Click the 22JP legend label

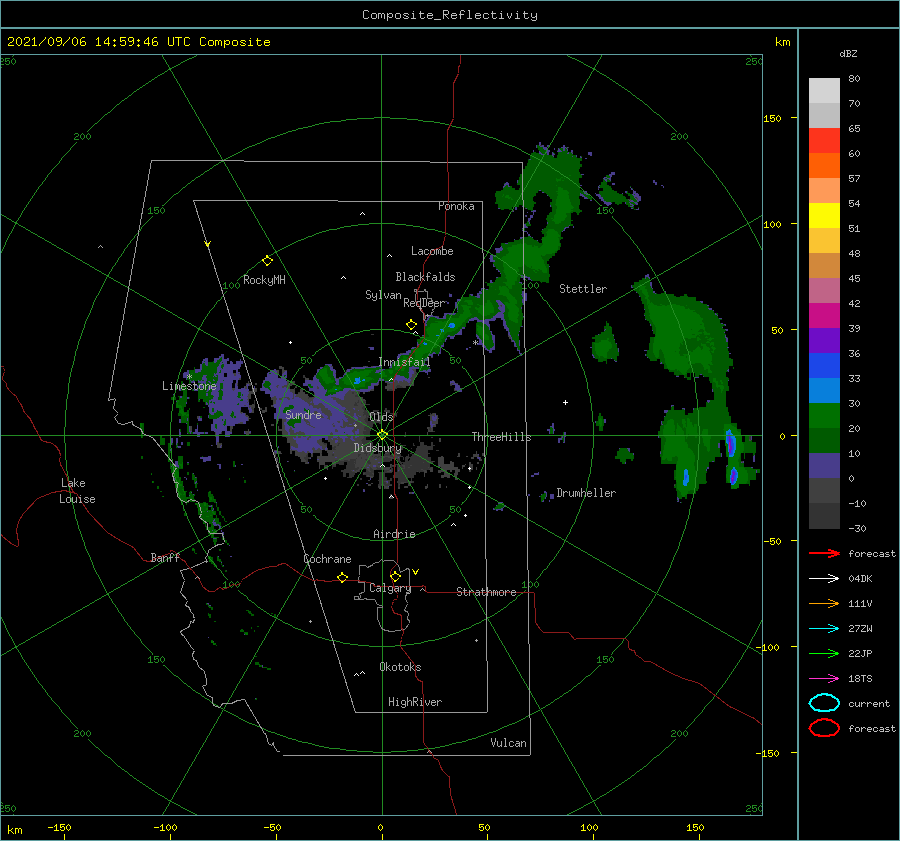click(860, 653)
